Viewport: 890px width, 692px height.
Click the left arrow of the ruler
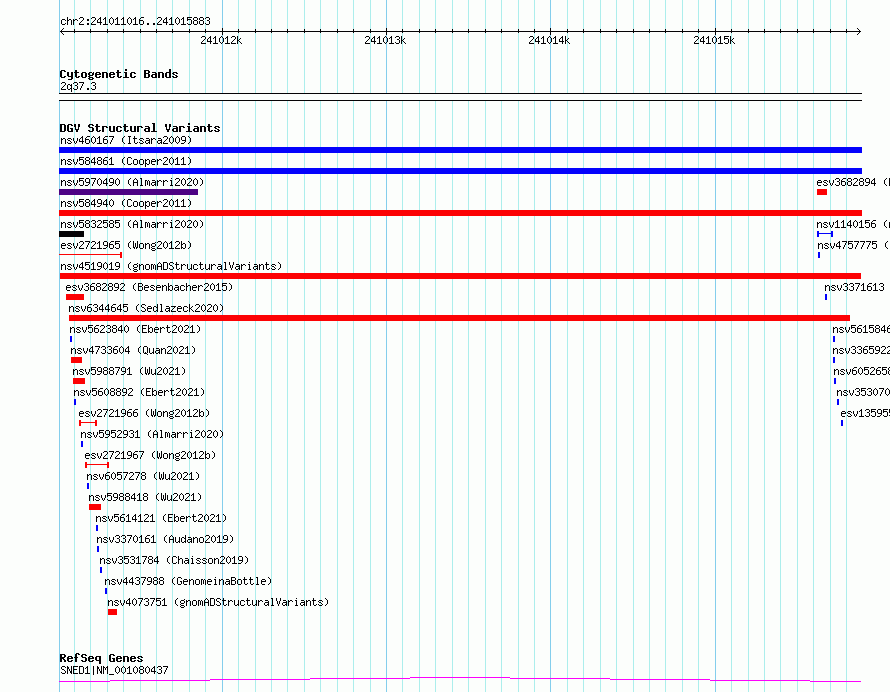click(62, 32)
